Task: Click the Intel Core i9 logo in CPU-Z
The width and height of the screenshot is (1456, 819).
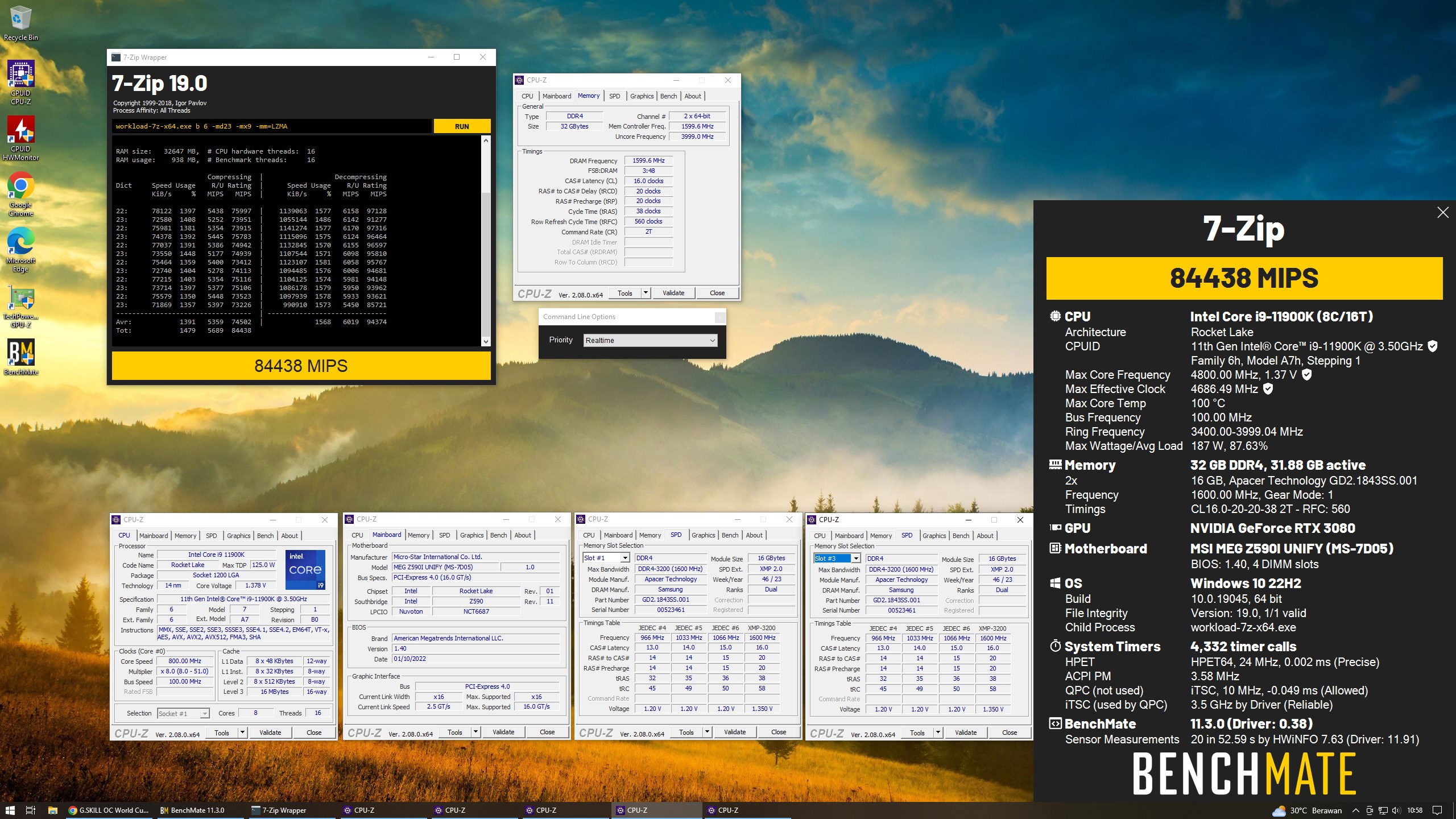Action: point(305,569)
